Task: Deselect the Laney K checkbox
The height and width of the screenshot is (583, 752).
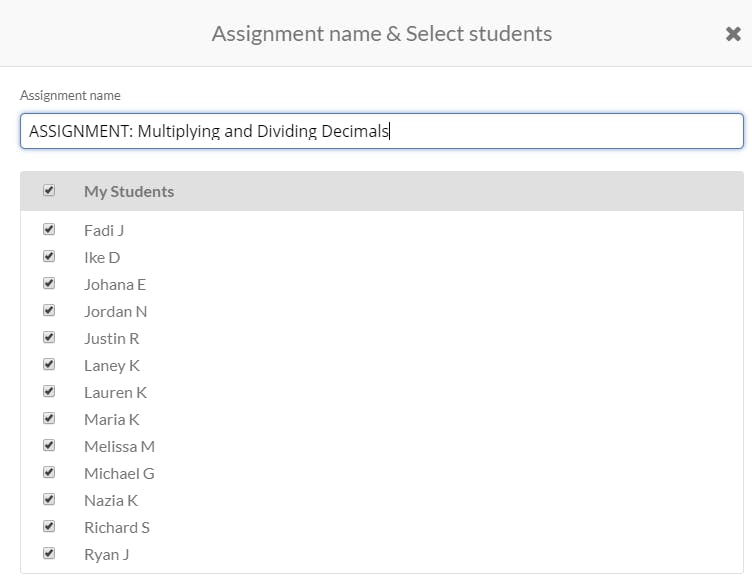Action: pos(49,364)
